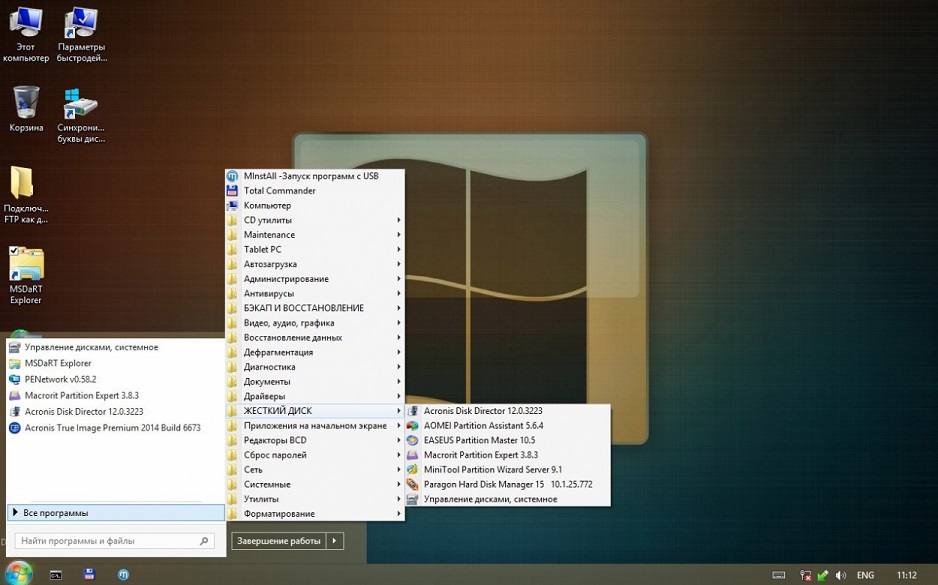The width and height of the screenshot is (938, 585).
Task: Launch MInstAll -Запуск программ с USB
Action: click(x=315, y=176)
